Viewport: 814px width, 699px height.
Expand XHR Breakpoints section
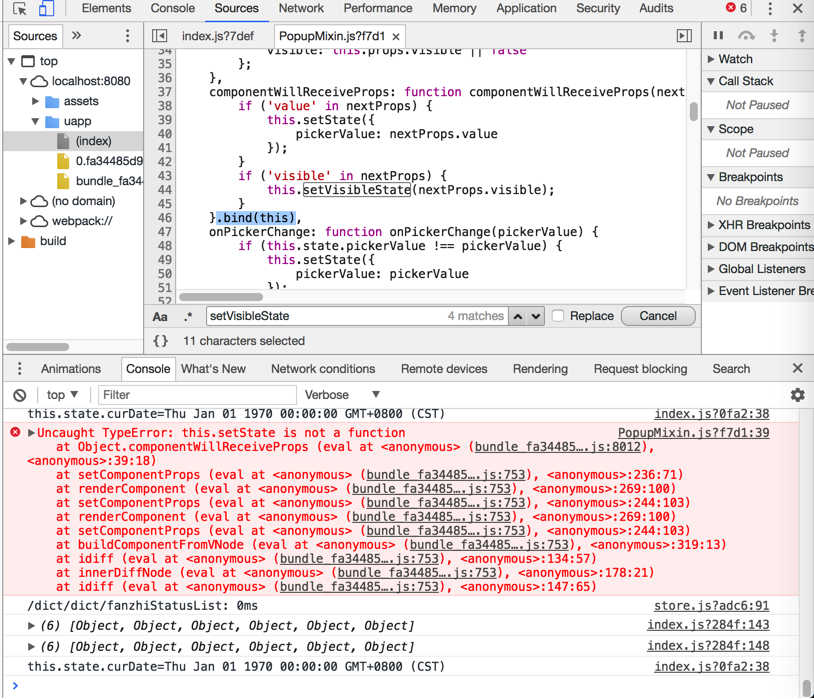pos(711,225)
